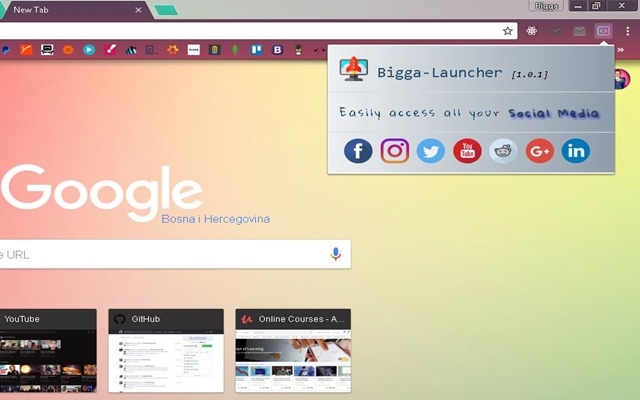Click the Bigga profile button in title bar
Viewport: 640px width, 400px height.
tap(546, 6)
